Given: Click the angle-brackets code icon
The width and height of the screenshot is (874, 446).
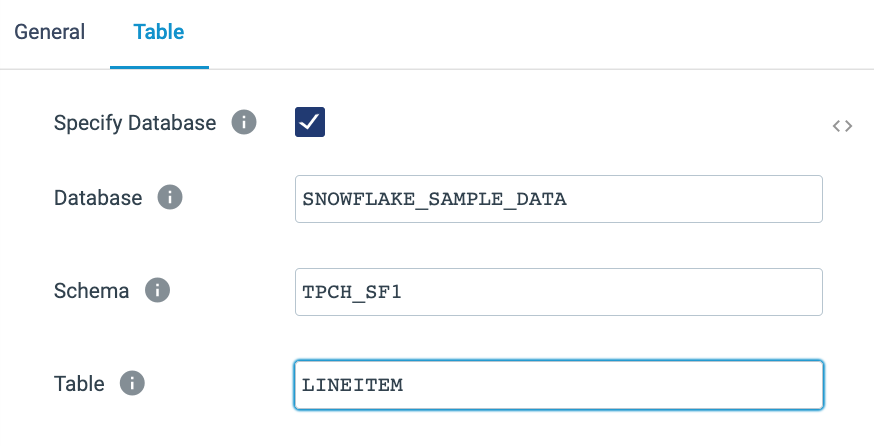Looking at the screenshot, I should point(842,126).
